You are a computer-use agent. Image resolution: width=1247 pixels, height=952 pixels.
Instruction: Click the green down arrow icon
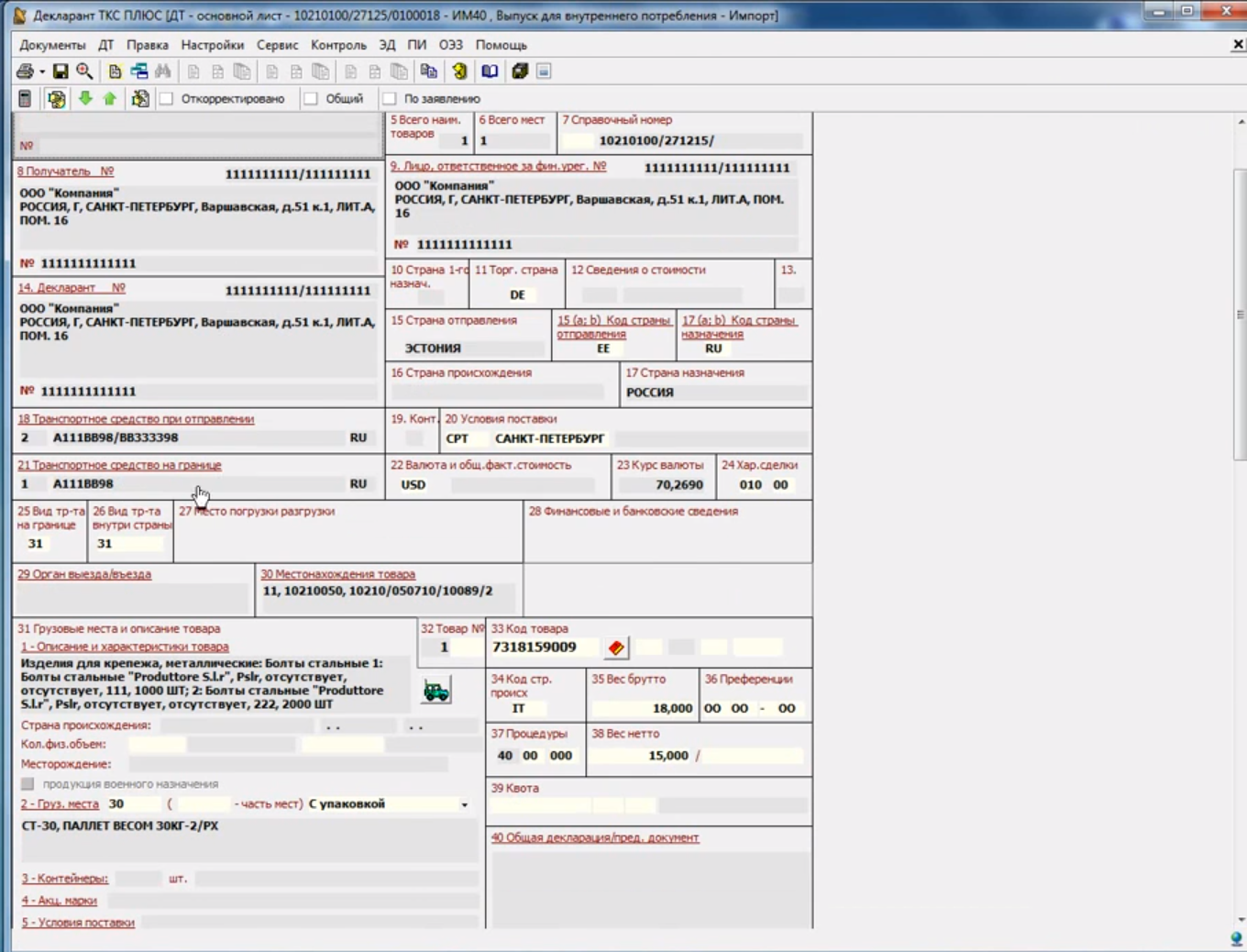(x=85, y=98)
